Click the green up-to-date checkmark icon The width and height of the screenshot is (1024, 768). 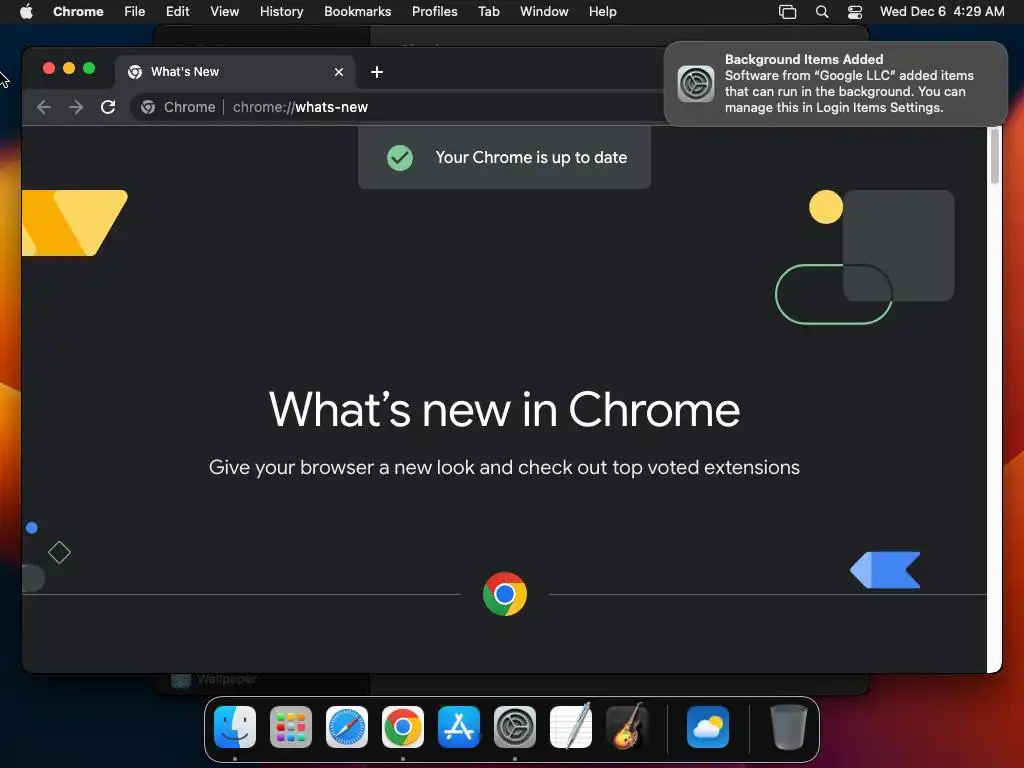click(400, 157)
